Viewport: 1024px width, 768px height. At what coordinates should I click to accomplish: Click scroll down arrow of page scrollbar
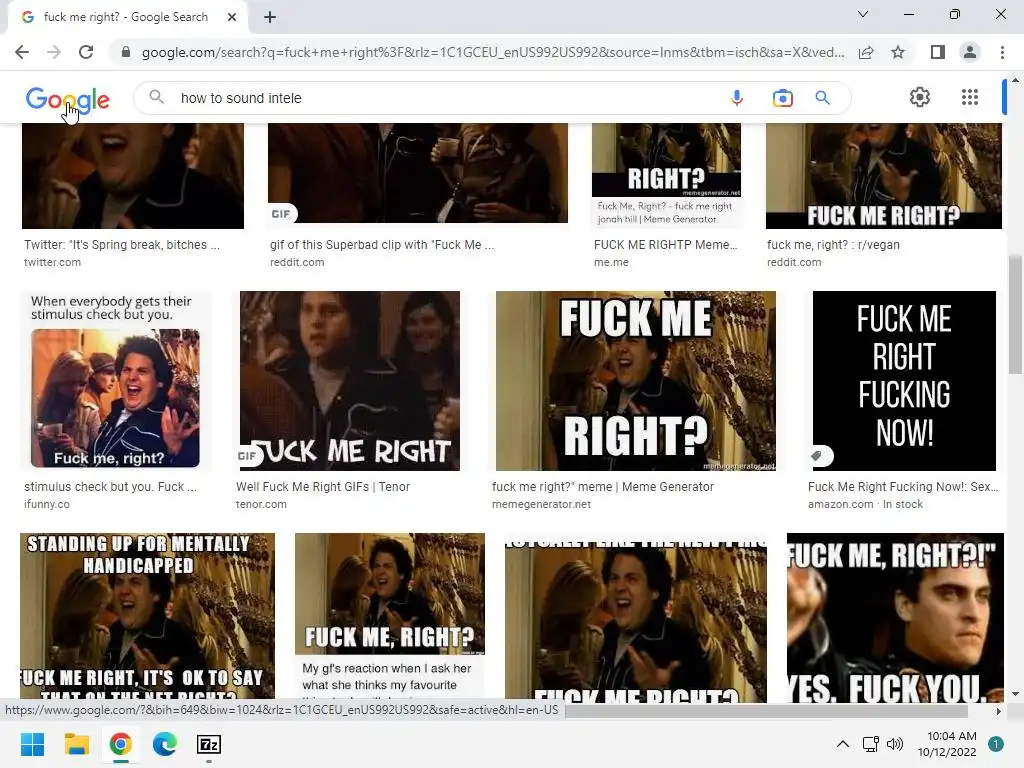pyautogui.click(x=1015, y=694)
